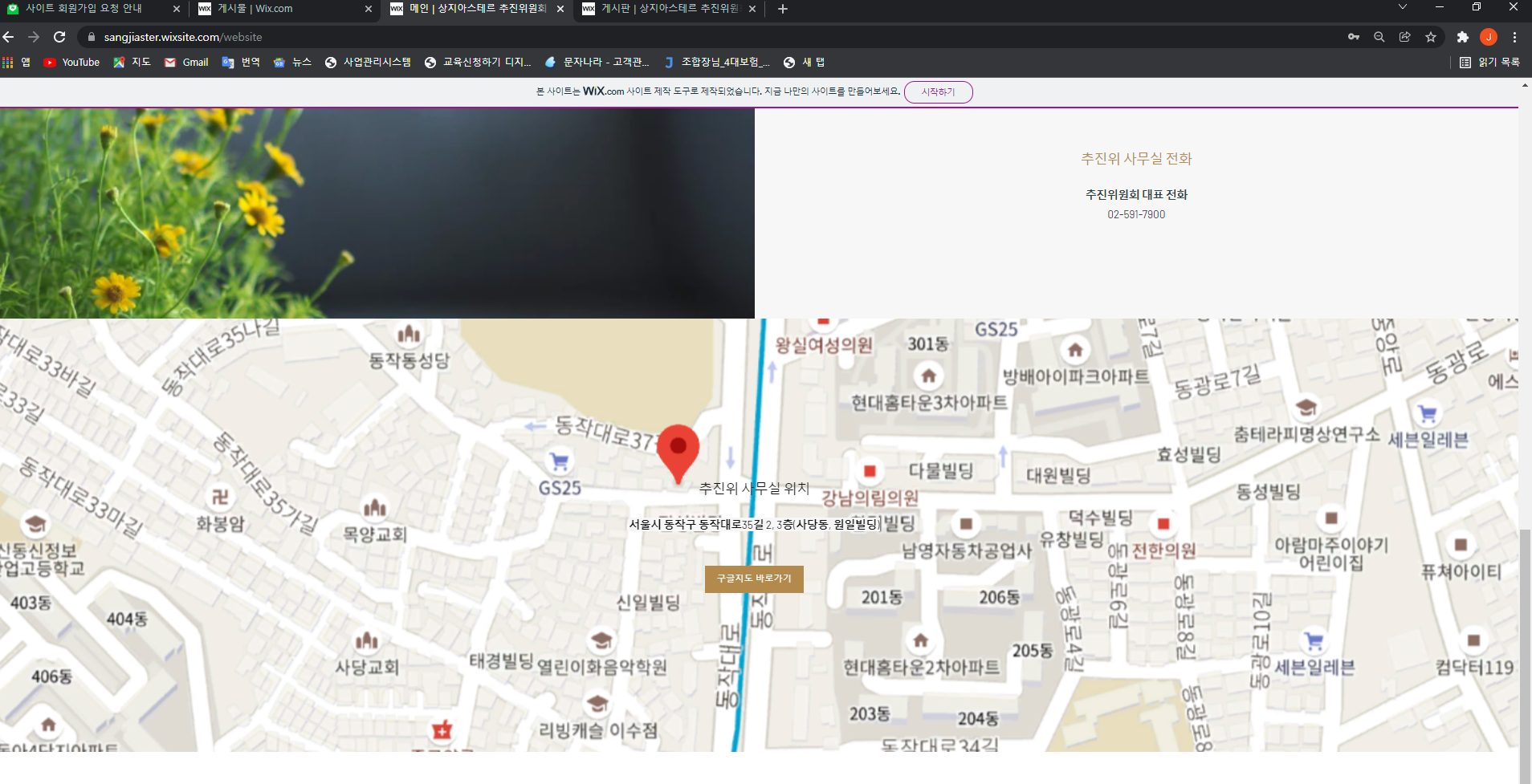The height and width of the screenshot is (784, 1532).
Task: Click the 구글지도 바로가기 button on the map
Action: pyautogui.click(x=754, y=578)
